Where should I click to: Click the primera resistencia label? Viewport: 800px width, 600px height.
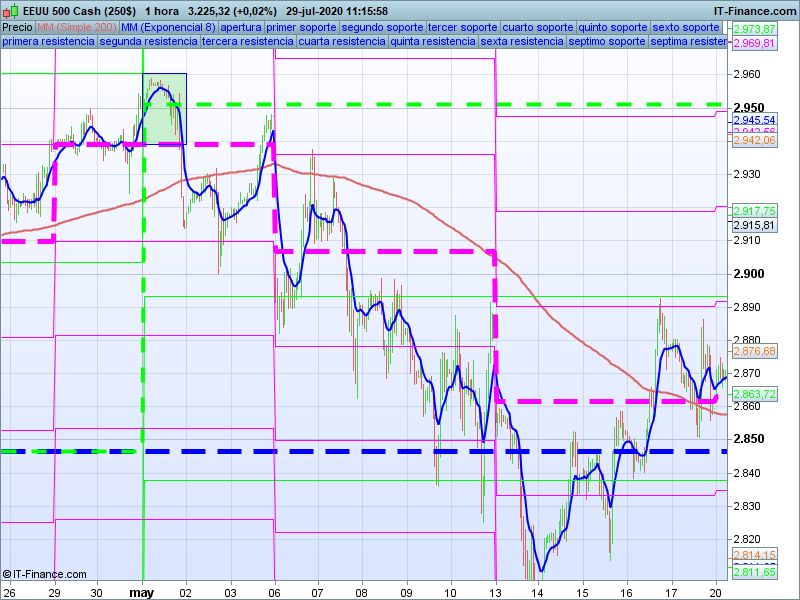click(x=48, y=42)
